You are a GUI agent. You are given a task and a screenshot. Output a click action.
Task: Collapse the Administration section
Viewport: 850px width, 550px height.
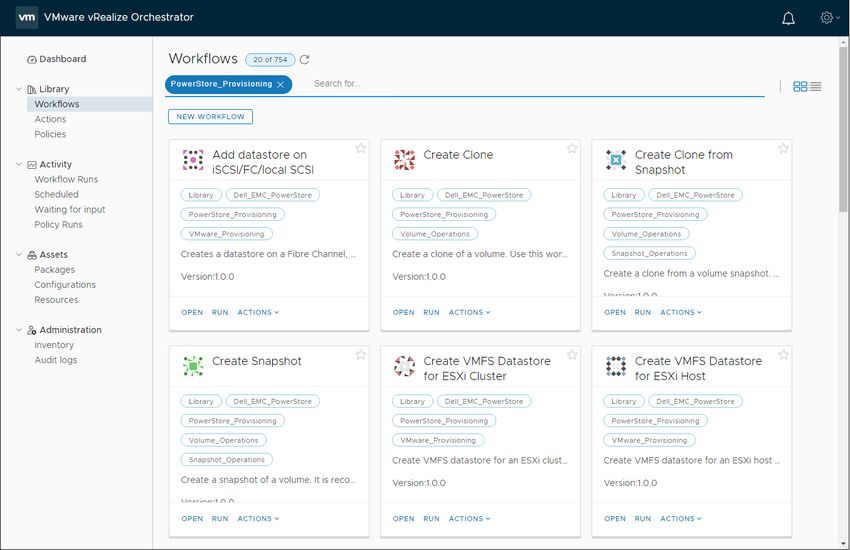click(18, 330)
